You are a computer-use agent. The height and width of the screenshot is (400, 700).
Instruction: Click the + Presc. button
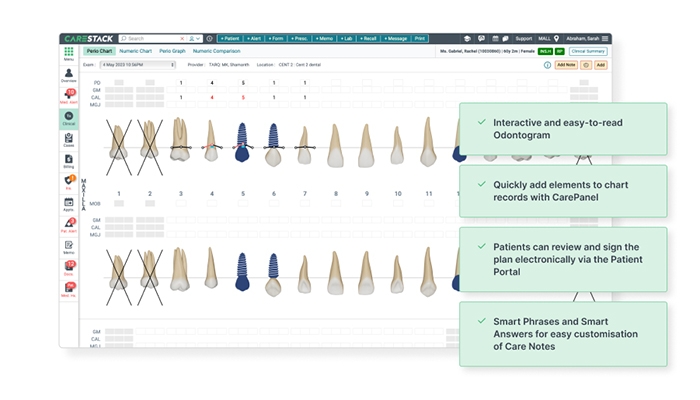click(299, 38)
